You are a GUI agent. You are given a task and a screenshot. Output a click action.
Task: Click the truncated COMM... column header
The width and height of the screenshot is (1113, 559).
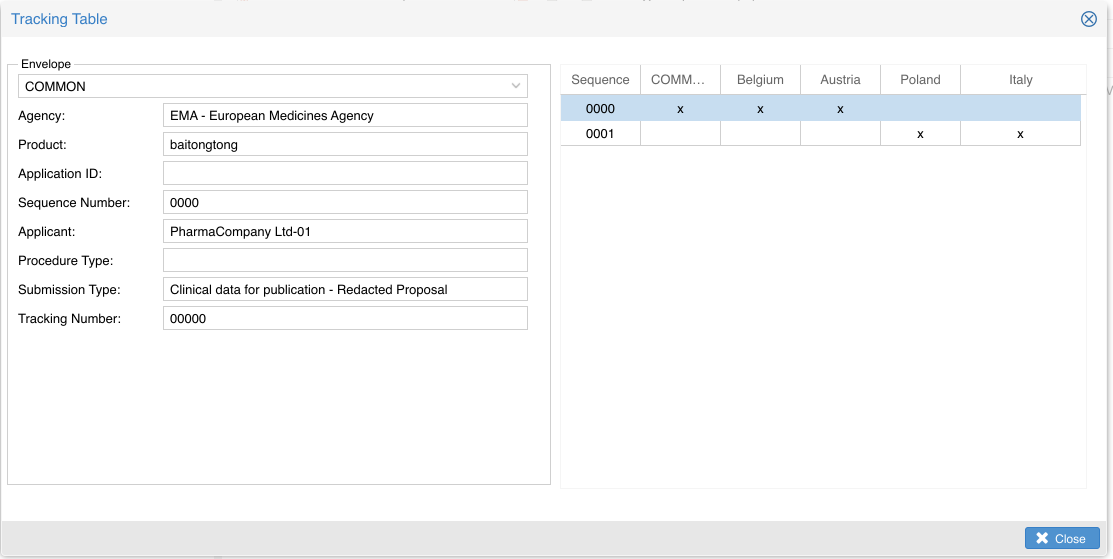point(680,80)
